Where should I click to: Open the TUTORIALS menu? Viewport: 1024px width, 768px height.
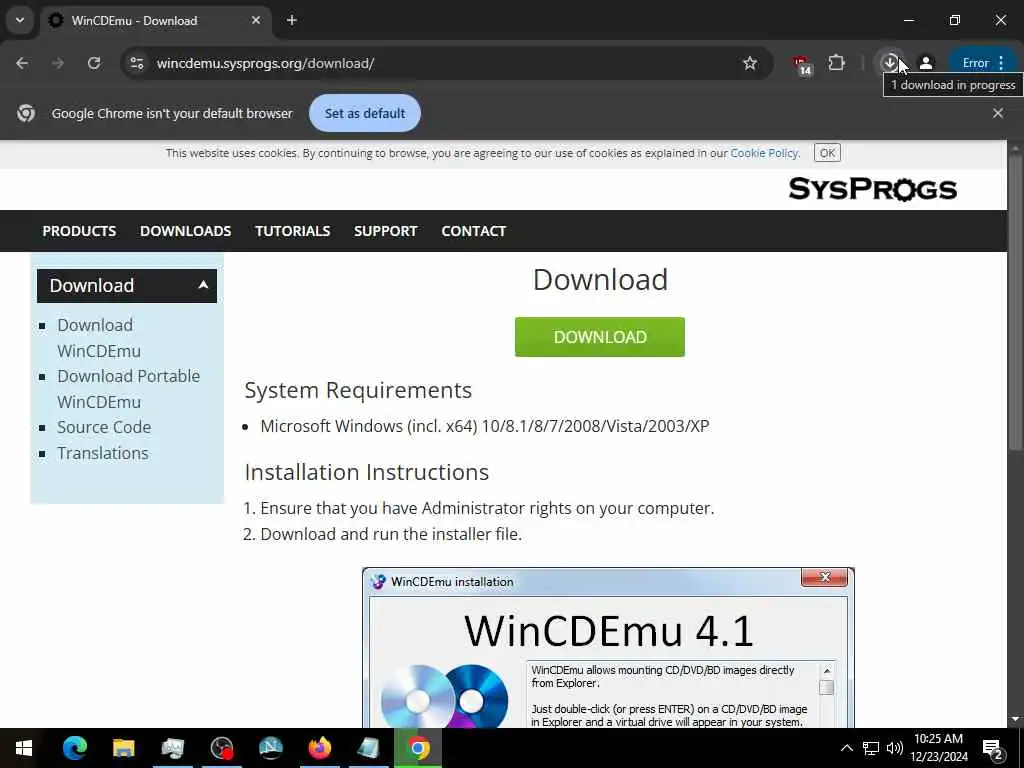[293, 231]
